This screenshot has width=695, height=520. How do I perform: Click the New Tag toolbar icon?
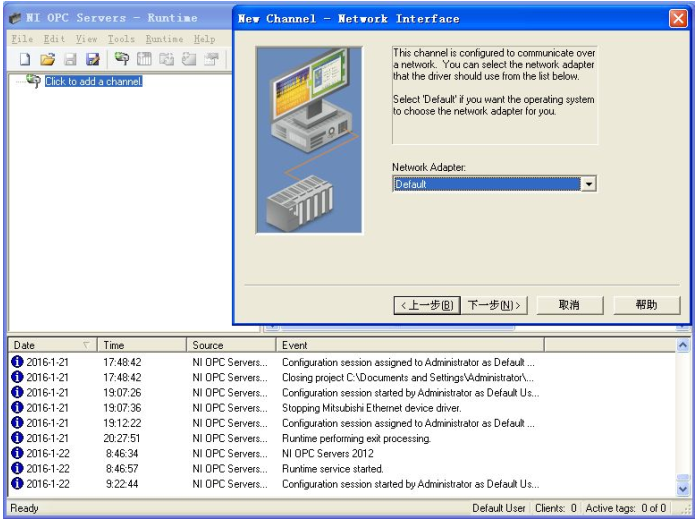189,59
